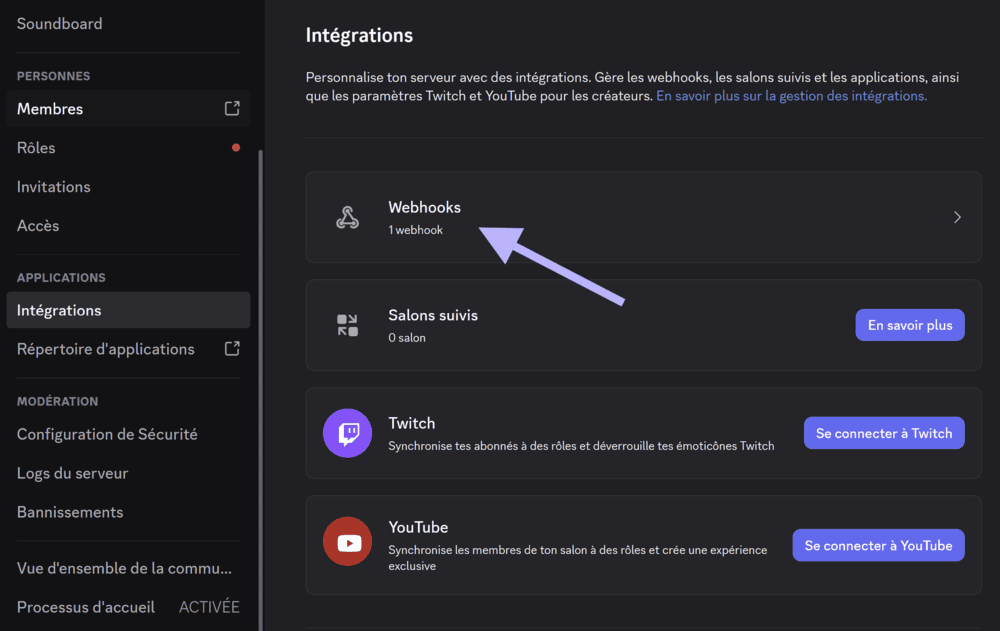This screenshot has height=631, width=1000.
Task: Click the external link icon beside Répertoire d'applications
Action: (x=231, y=348)
